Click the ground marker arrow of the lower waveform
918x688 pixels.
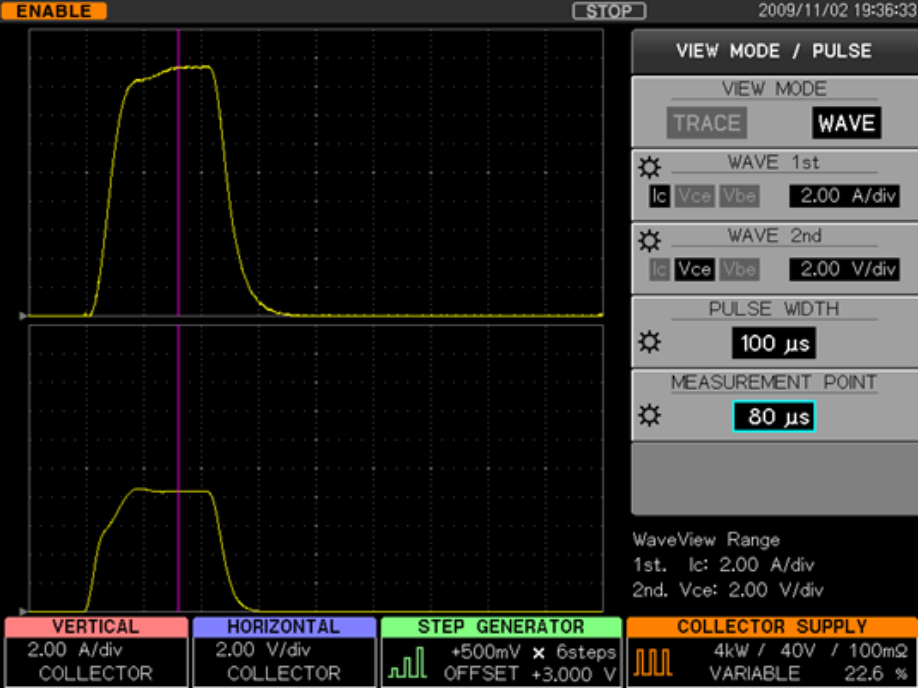(22, 611)
